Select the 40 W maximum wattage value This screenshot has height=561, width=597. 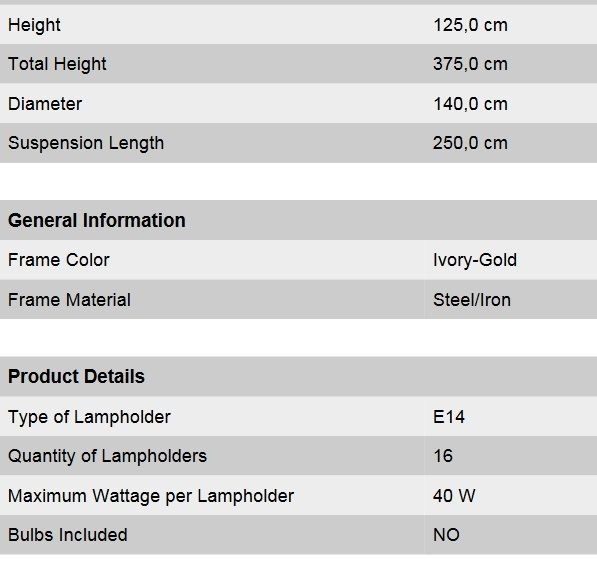(x=454, y=496)
